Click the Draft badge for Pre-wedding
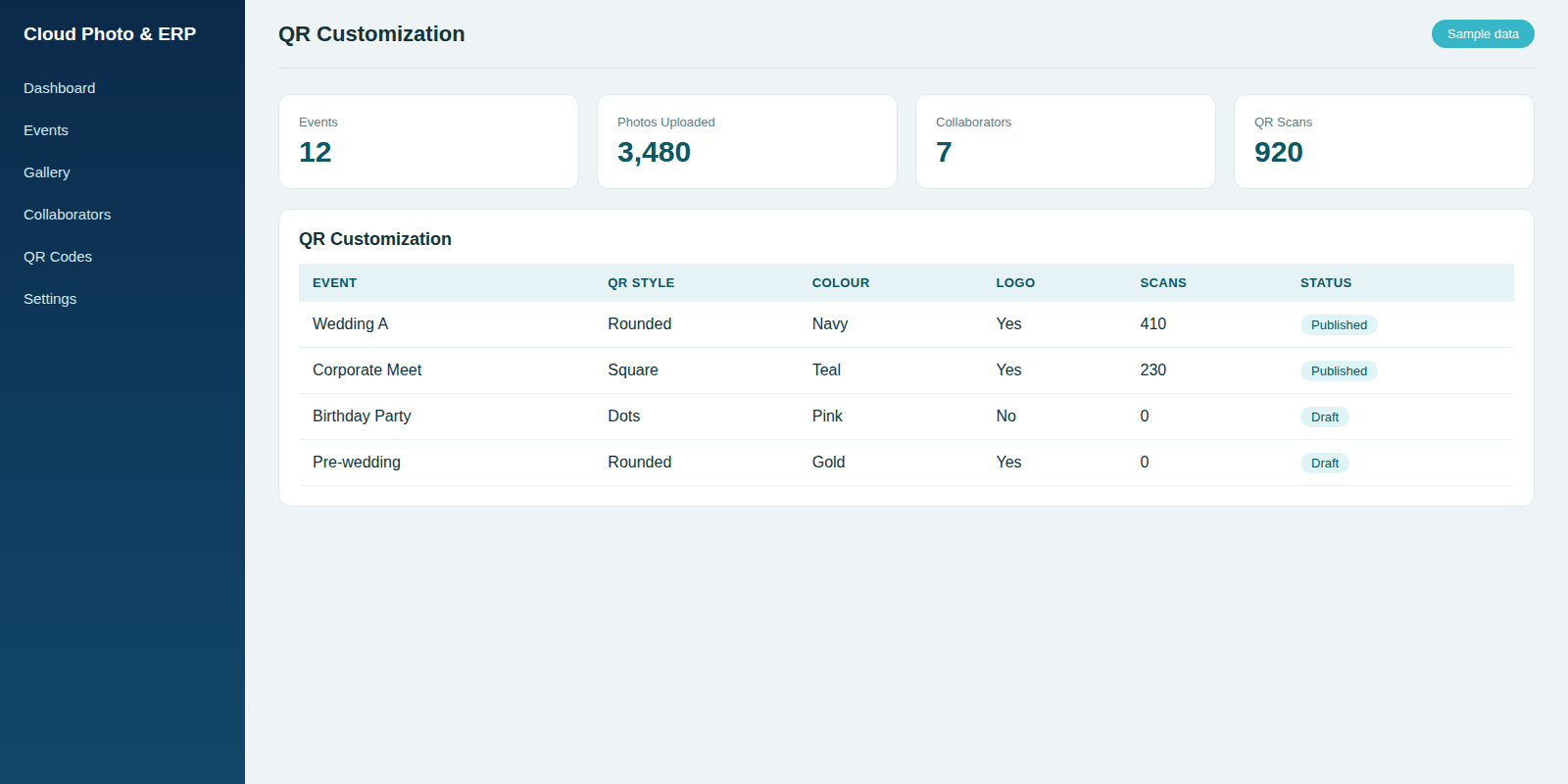 tap(1325, 464)
